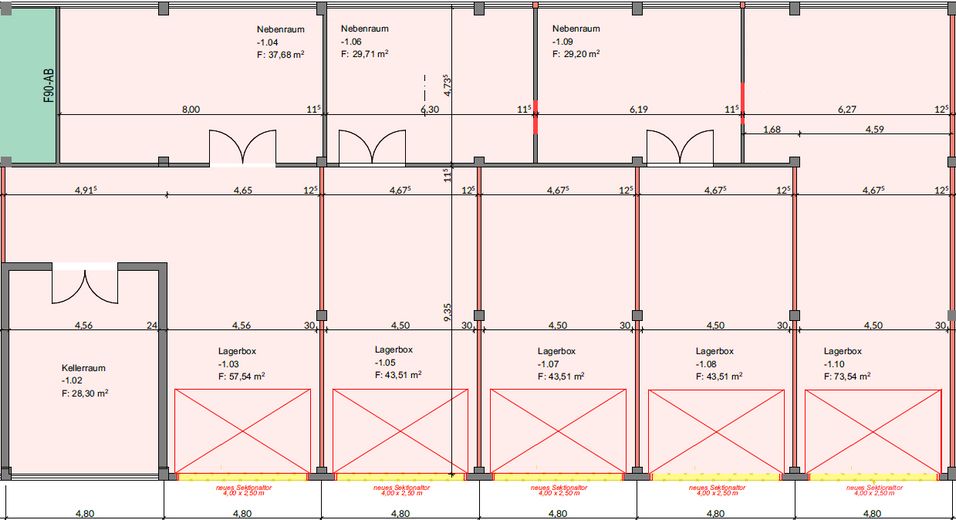Screen dimensions: 956x520
Task: Click the 4,56 dimension inside the Kellerraum
Action: click(84, 325)
